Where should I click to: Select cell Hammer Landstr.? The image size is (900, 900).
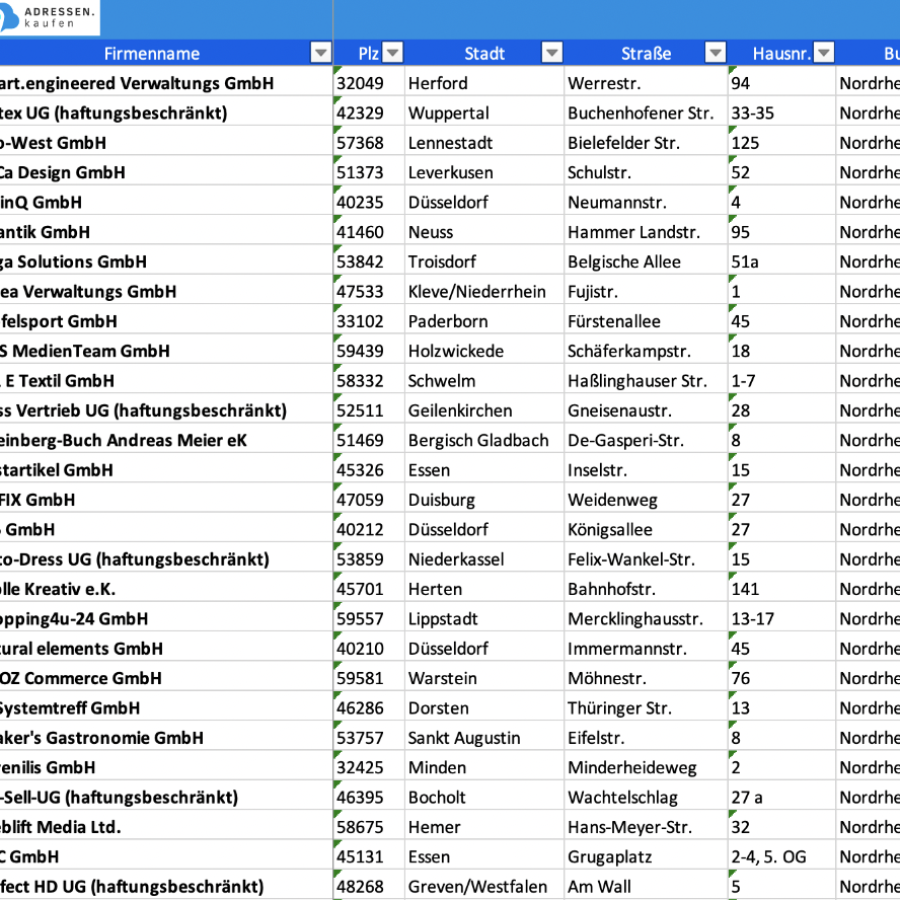coord(646,232)
